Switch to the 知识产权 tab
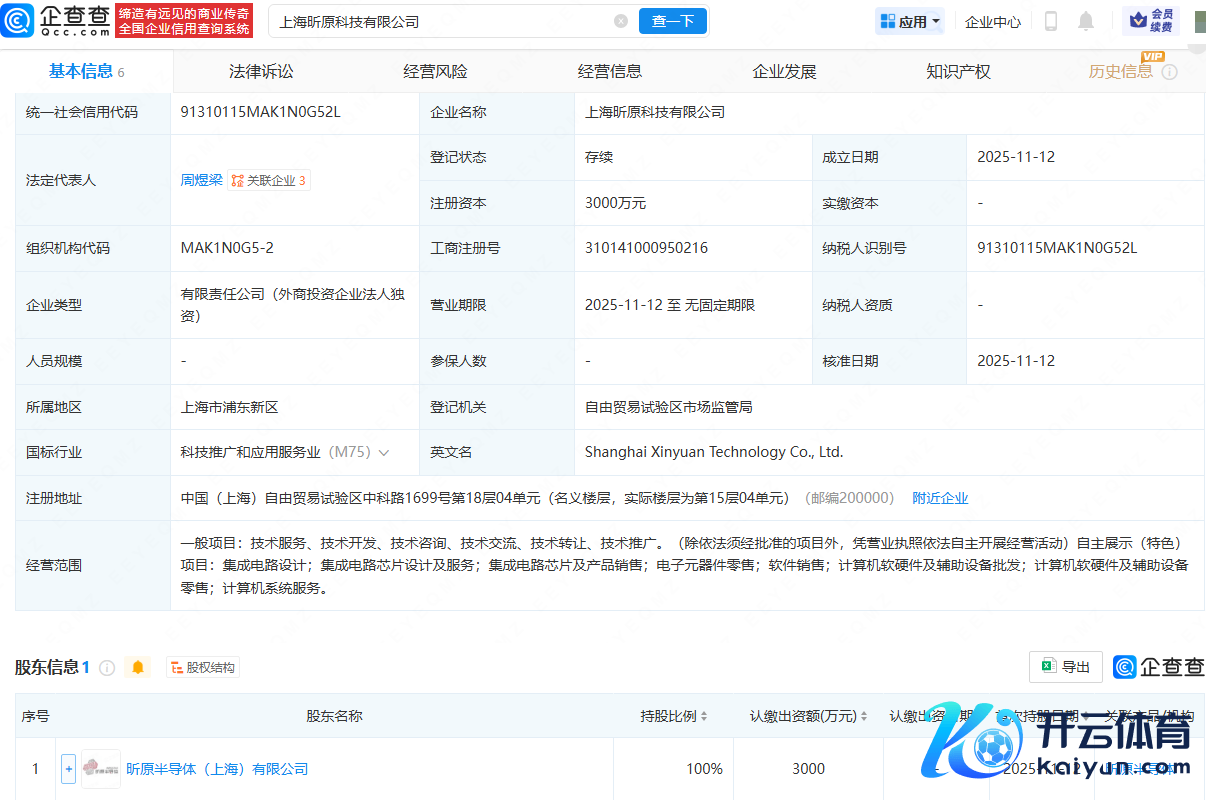 (x=958, y=72)
